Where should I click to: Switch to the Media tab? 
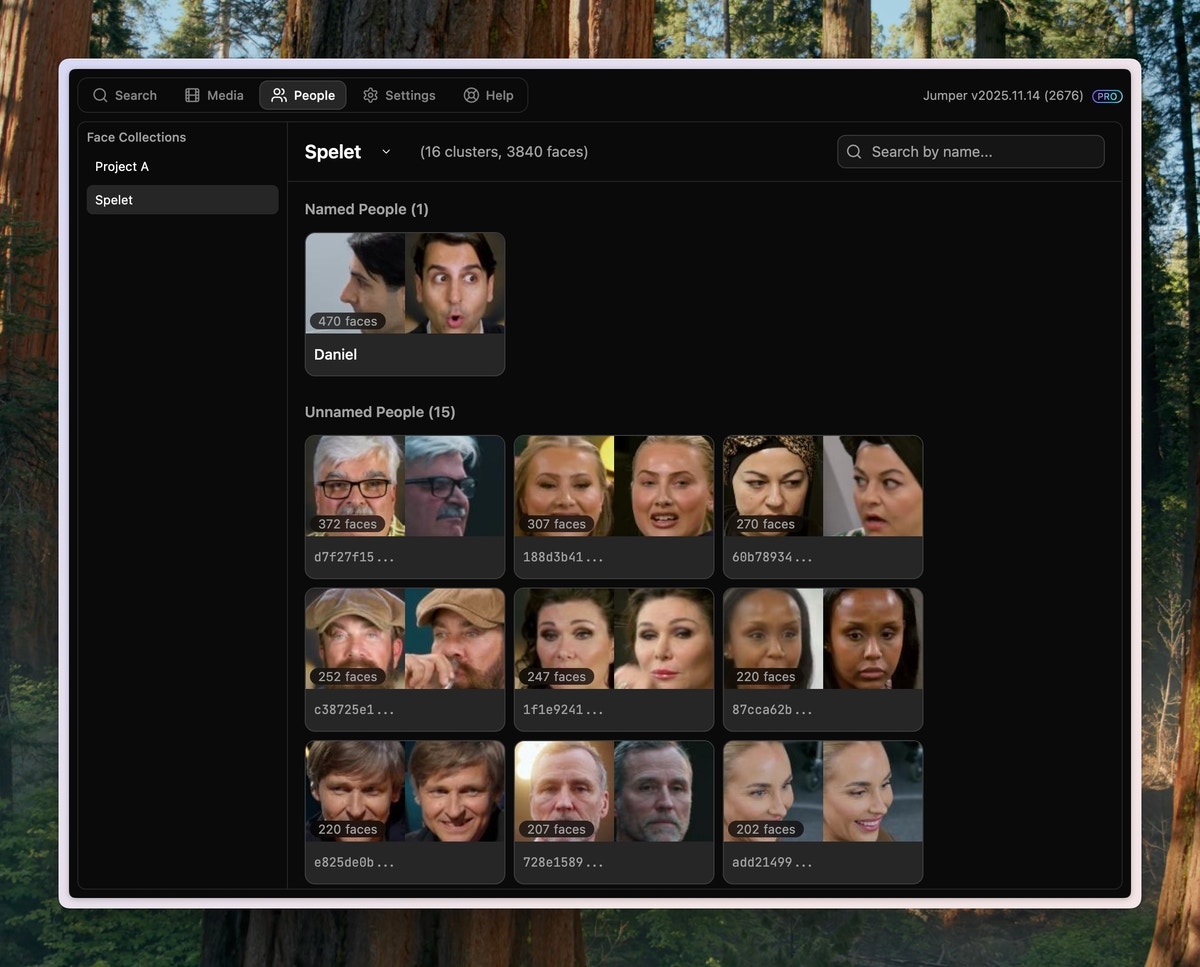point(213,95)
